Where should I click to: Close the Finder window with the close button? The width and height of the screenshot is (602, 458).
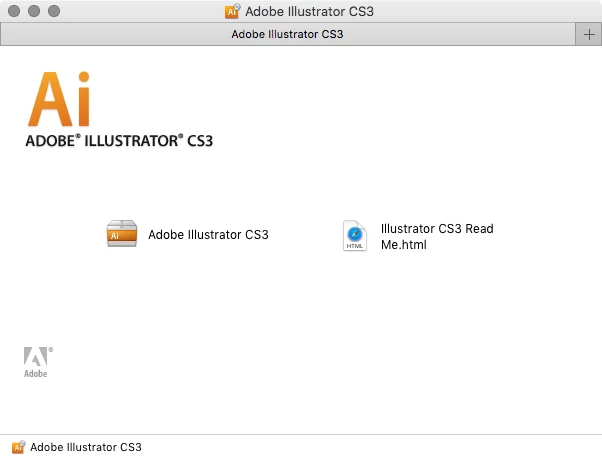point(14,11)
